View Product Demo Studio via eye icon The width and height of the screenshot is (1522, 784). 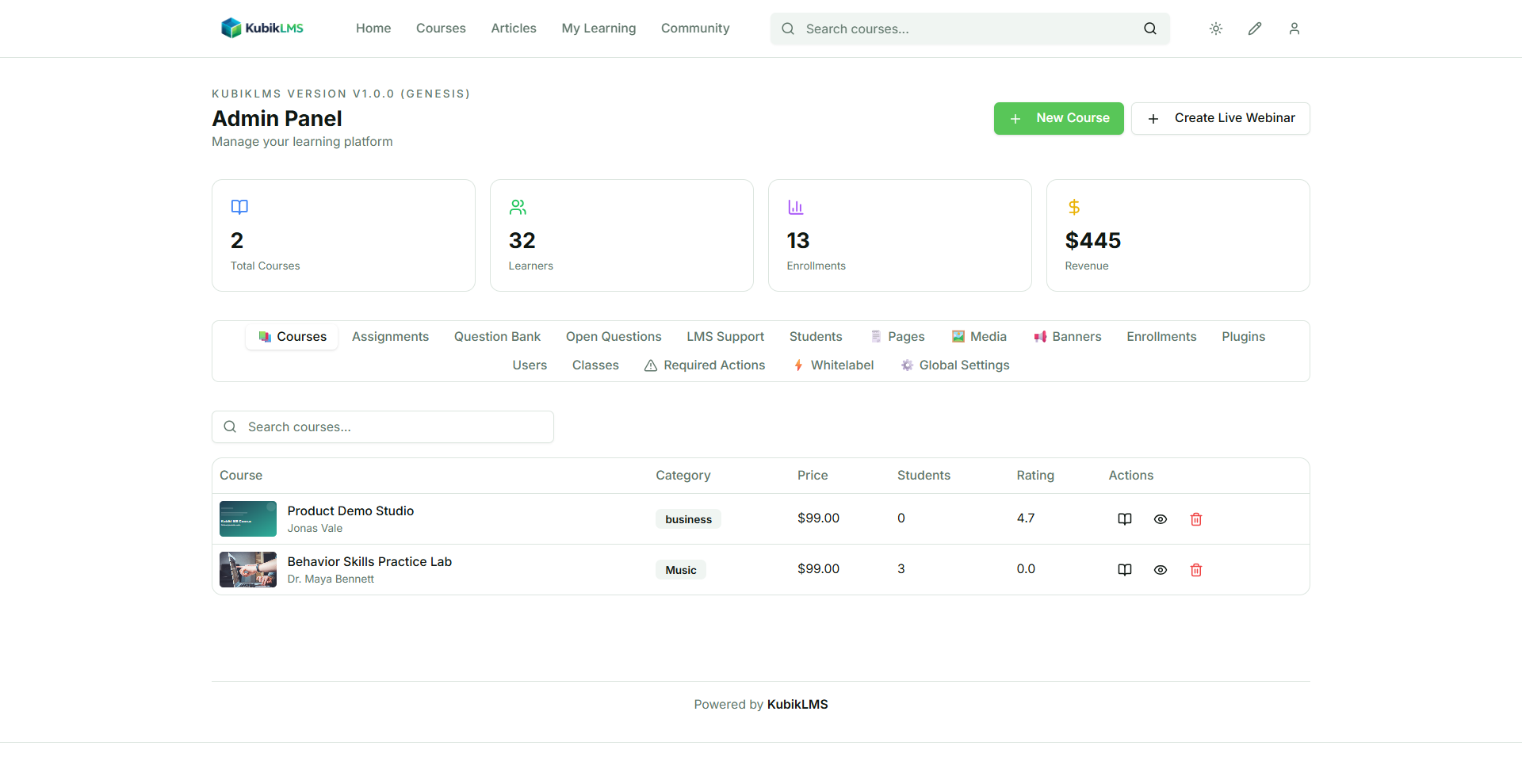[1161, 519]
